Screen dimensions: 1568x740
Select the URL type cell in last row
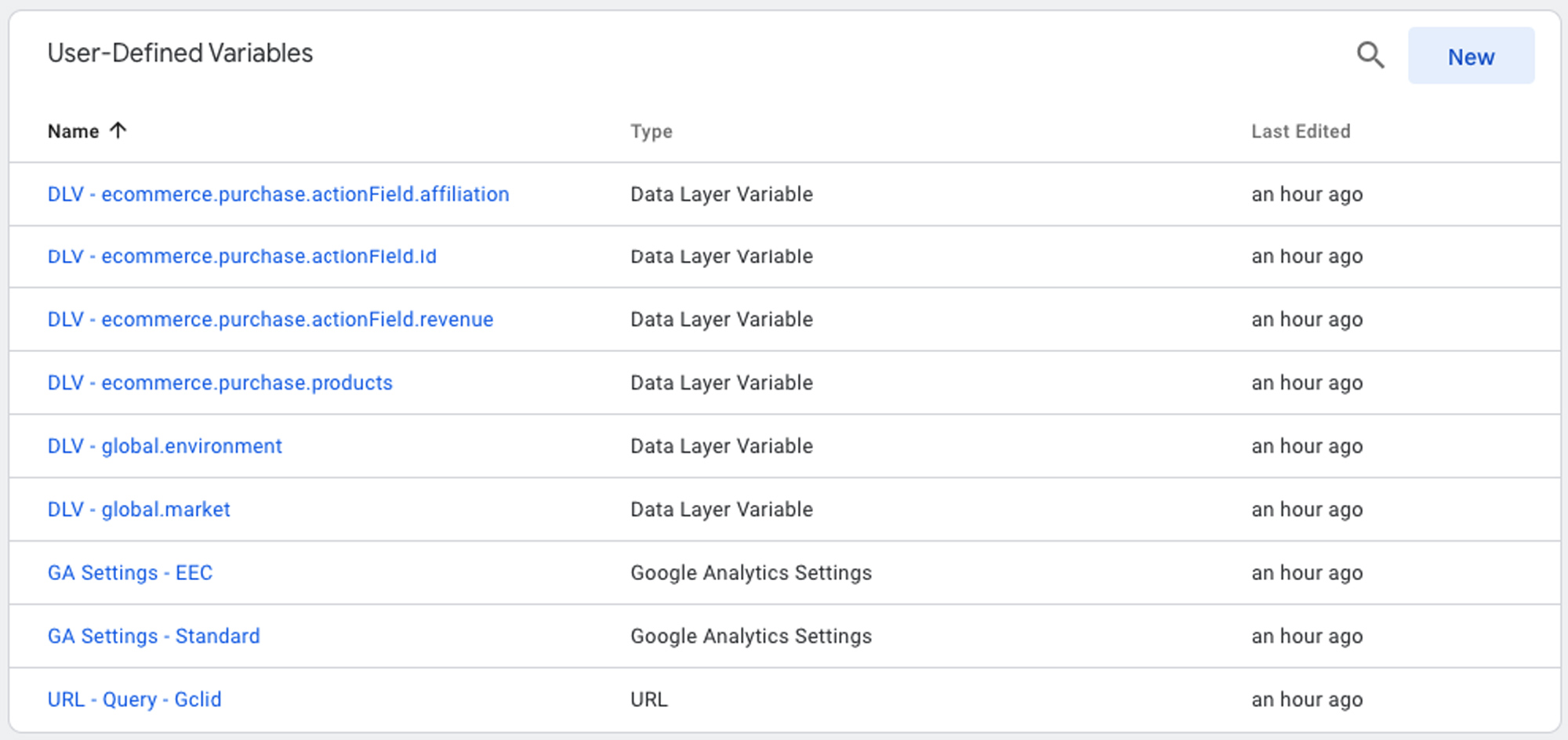(649, 699)
